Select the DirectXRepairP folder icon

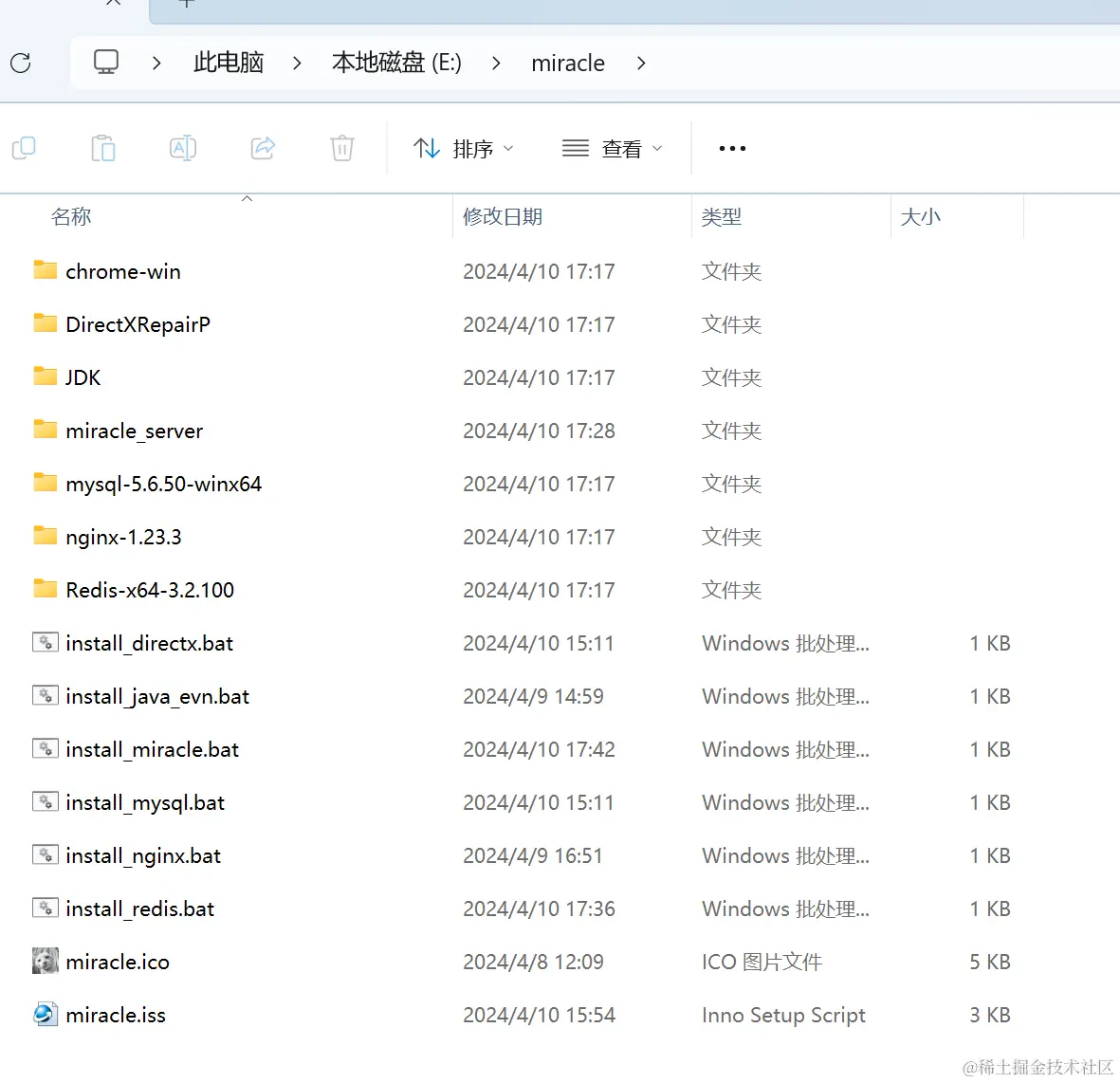pyautogui.click(x=45, y=322)
